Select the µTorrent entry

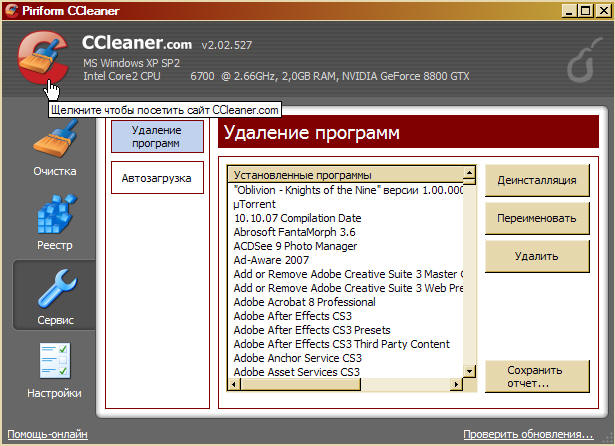coord(346,204)
